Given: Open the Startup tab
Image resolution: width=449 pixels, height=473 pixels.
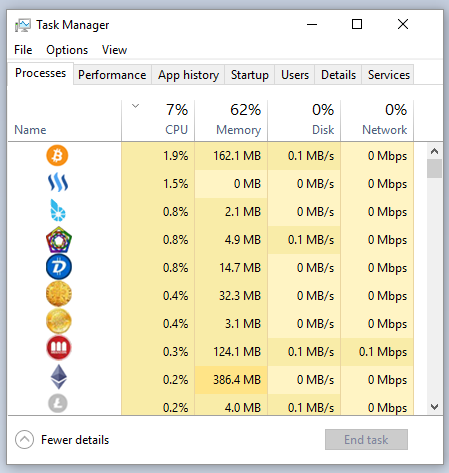Looking at the screenshot, I should pos(250,75).
